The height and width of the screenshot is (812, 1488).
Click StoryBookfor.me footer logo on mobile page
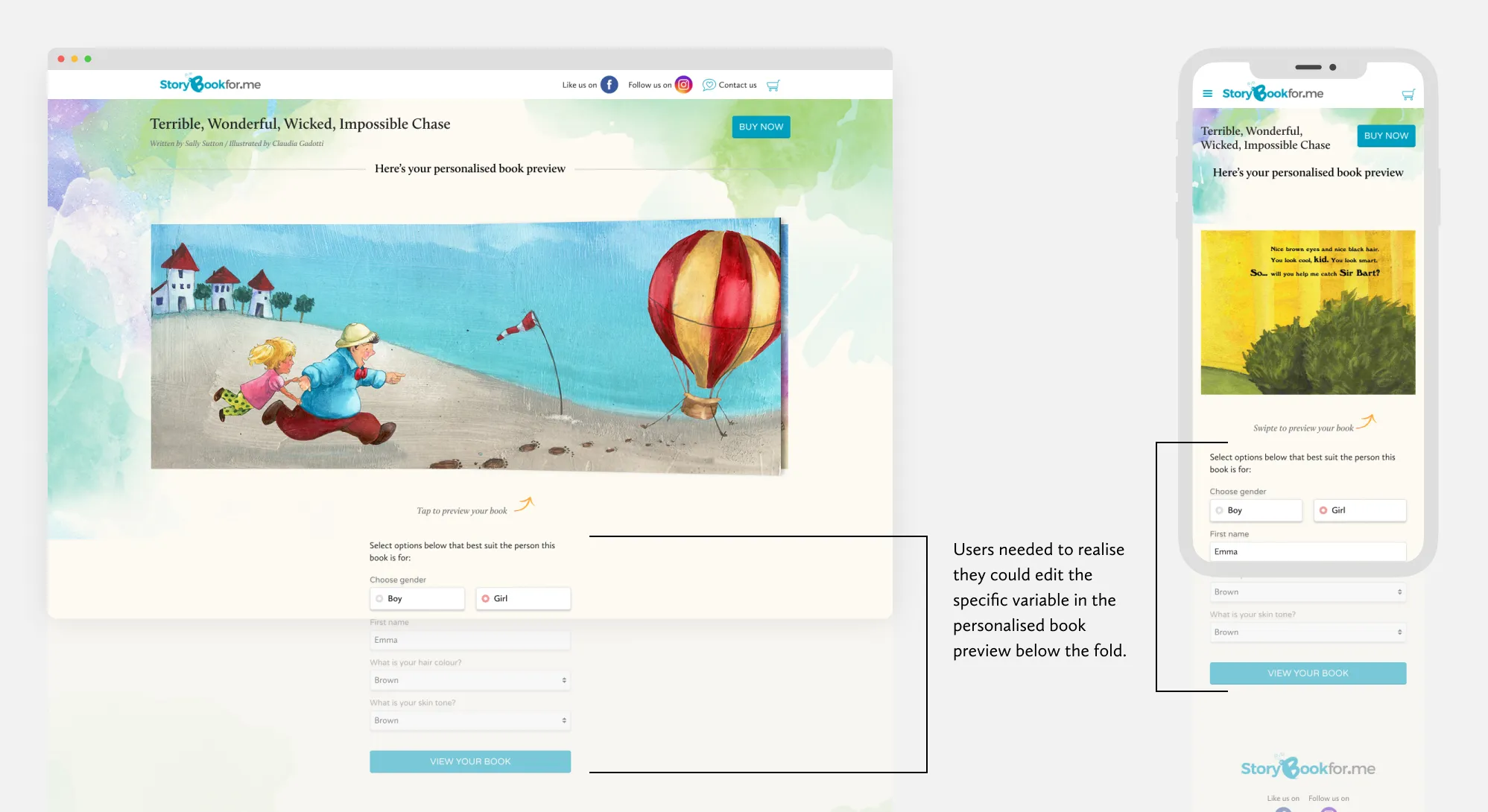(1308, 767)
